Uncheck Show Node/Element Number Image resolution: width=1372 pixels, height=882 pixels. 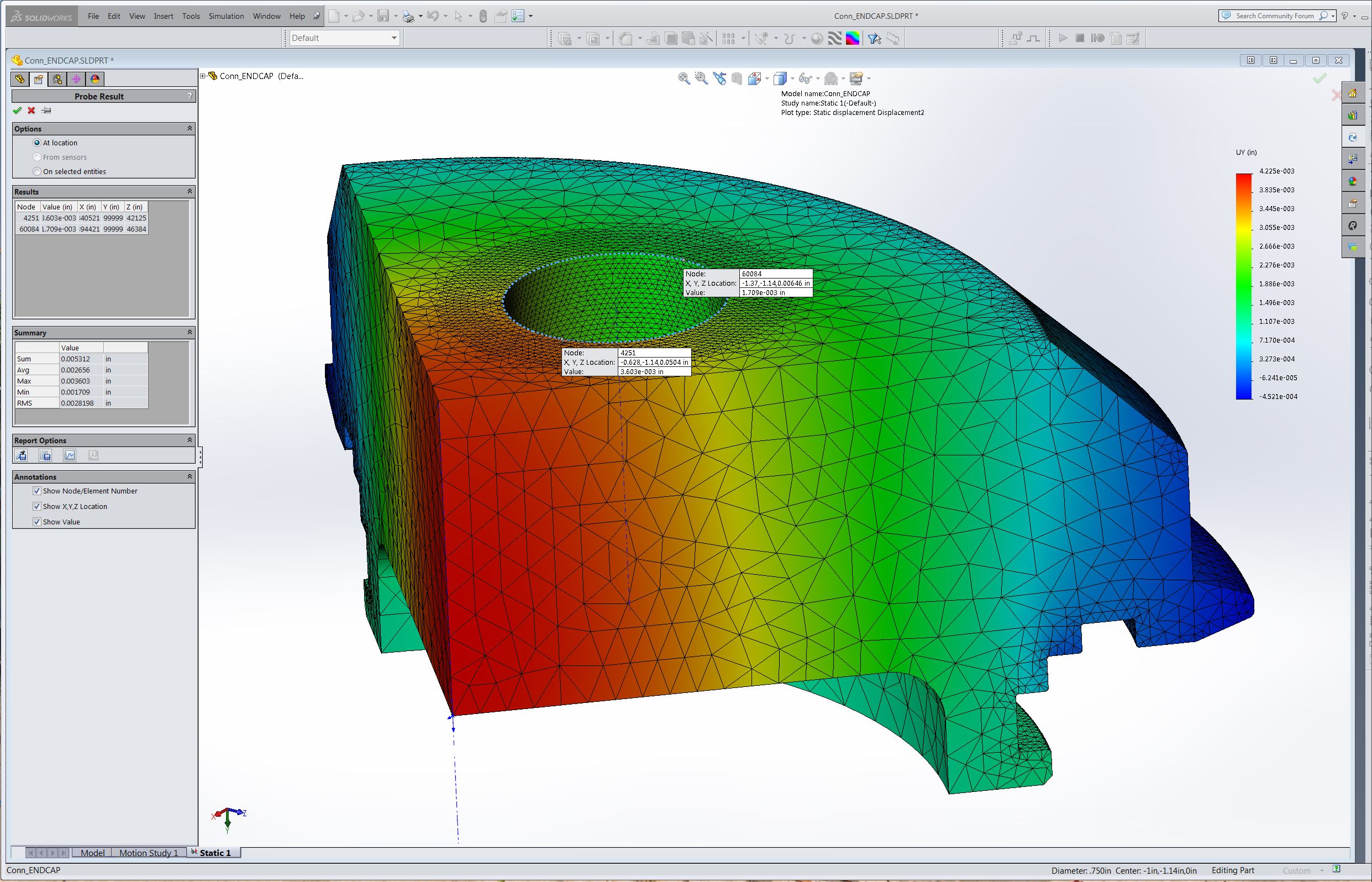[x=37, y=491]
